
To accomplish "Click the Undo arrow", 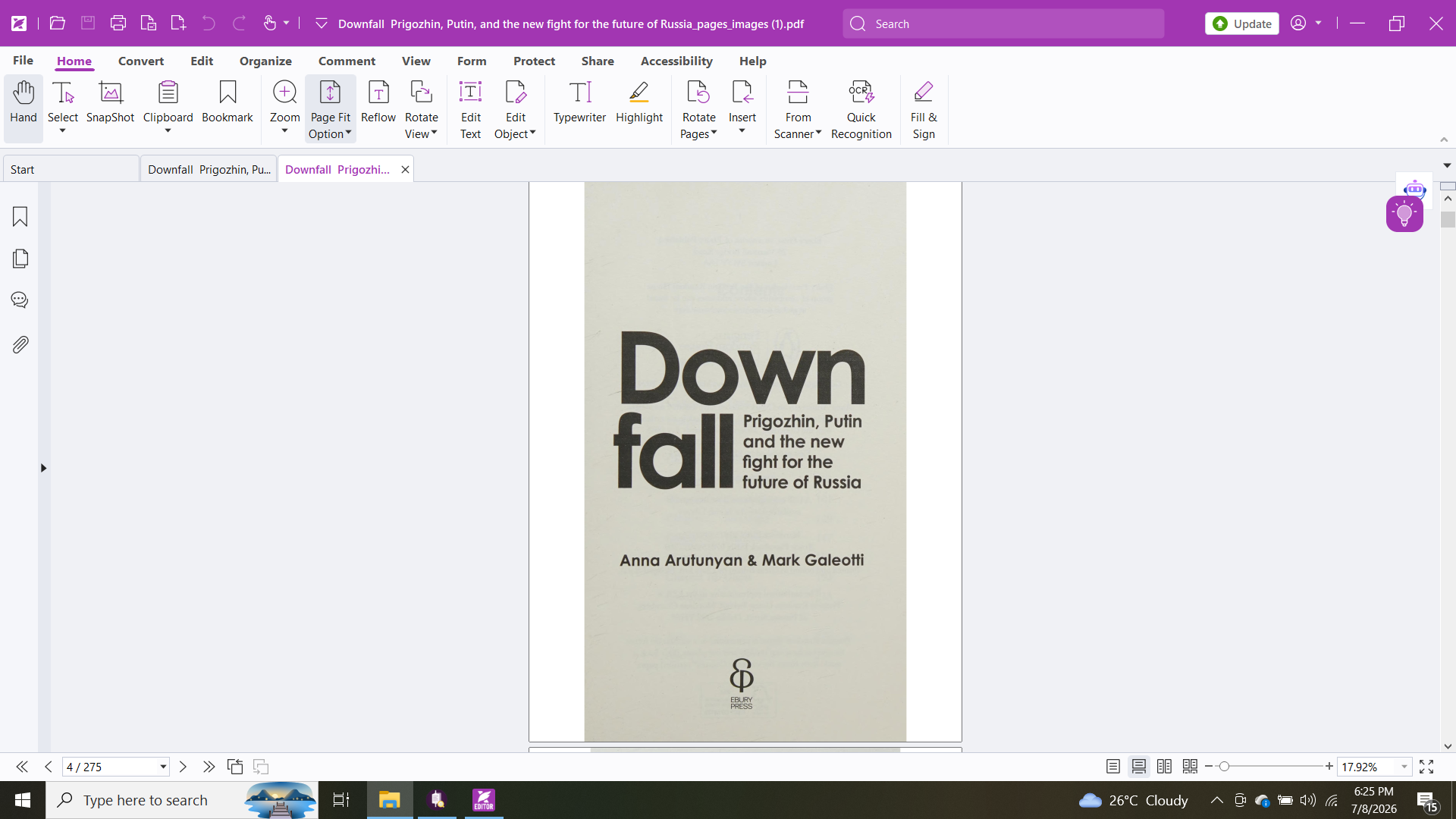I will [x=209, y=24].
